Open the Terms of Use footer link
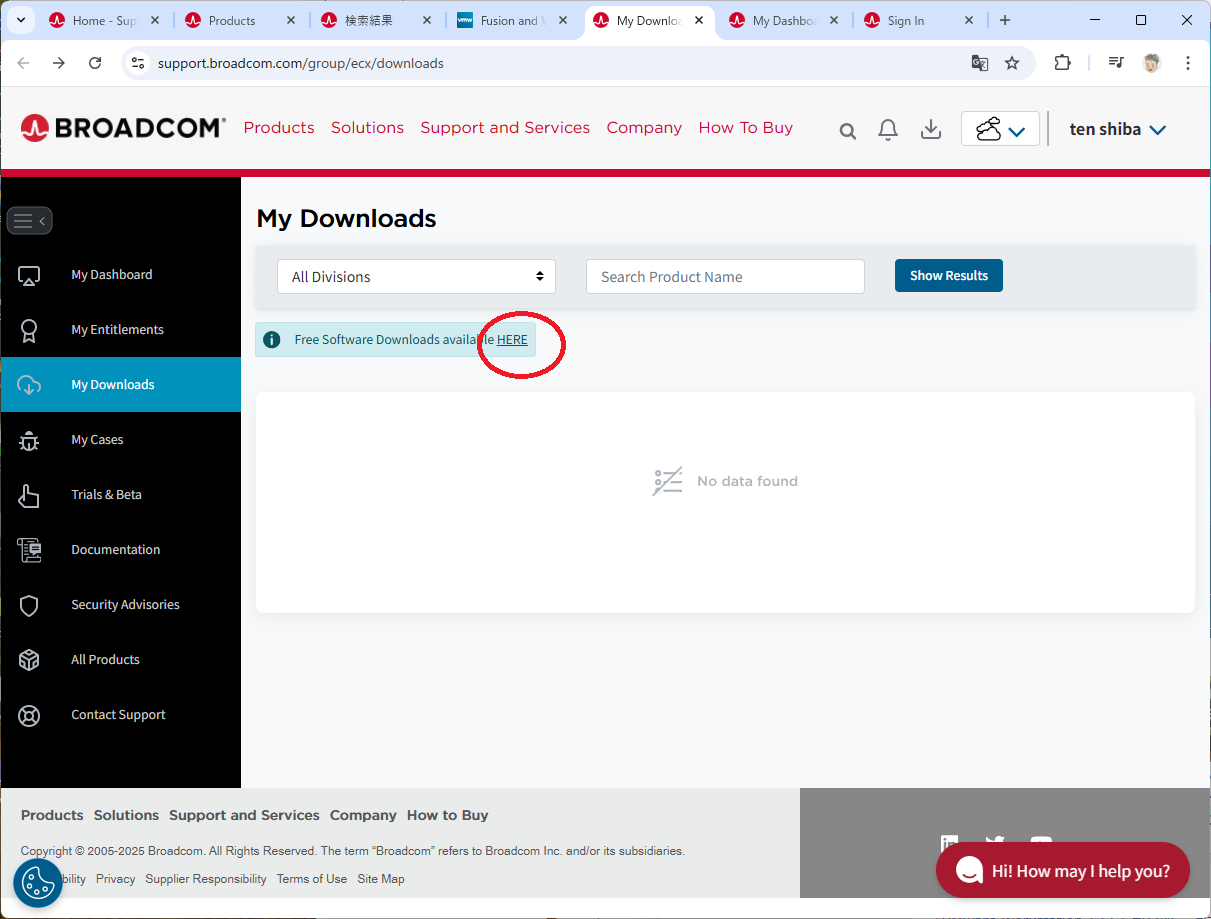This screenshot has height=919, width=1211. coord(312,879)
